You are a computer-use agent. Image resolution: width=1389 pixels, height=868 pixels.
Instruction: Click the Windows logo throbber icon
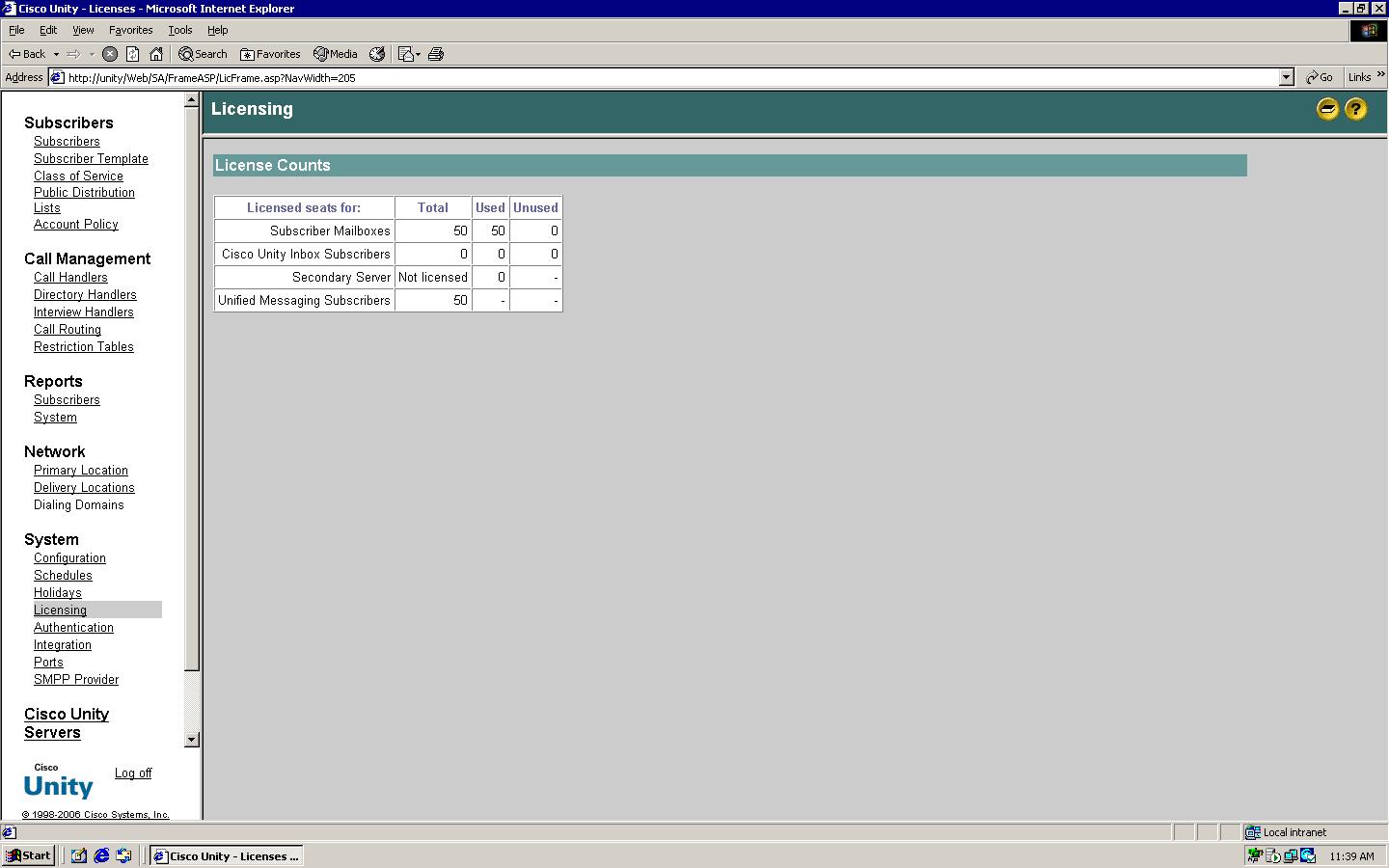click(x=1369, y=31)
